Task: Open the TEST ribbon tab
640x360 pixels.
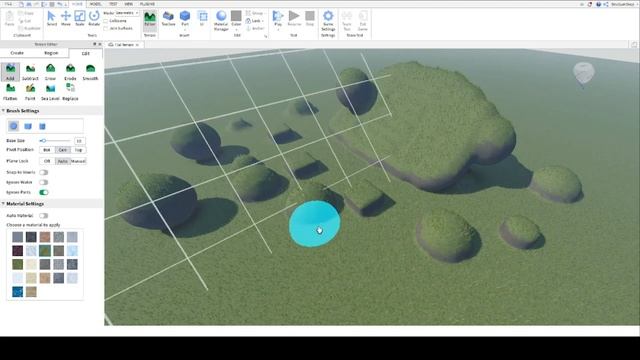Action: click(x=113, y=4)
